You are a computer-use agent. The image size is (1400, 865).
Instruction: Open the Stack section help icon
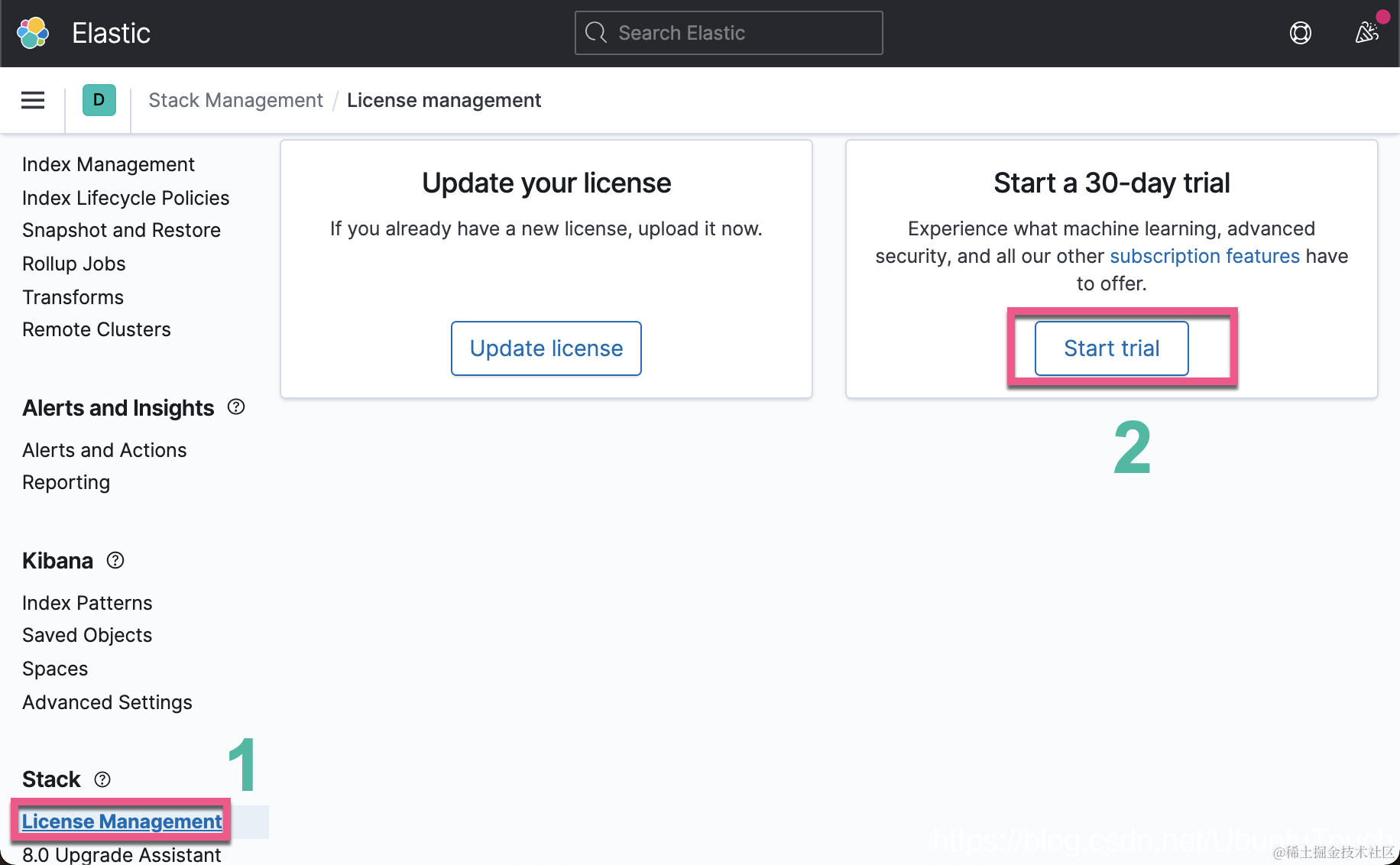point(102,779)
